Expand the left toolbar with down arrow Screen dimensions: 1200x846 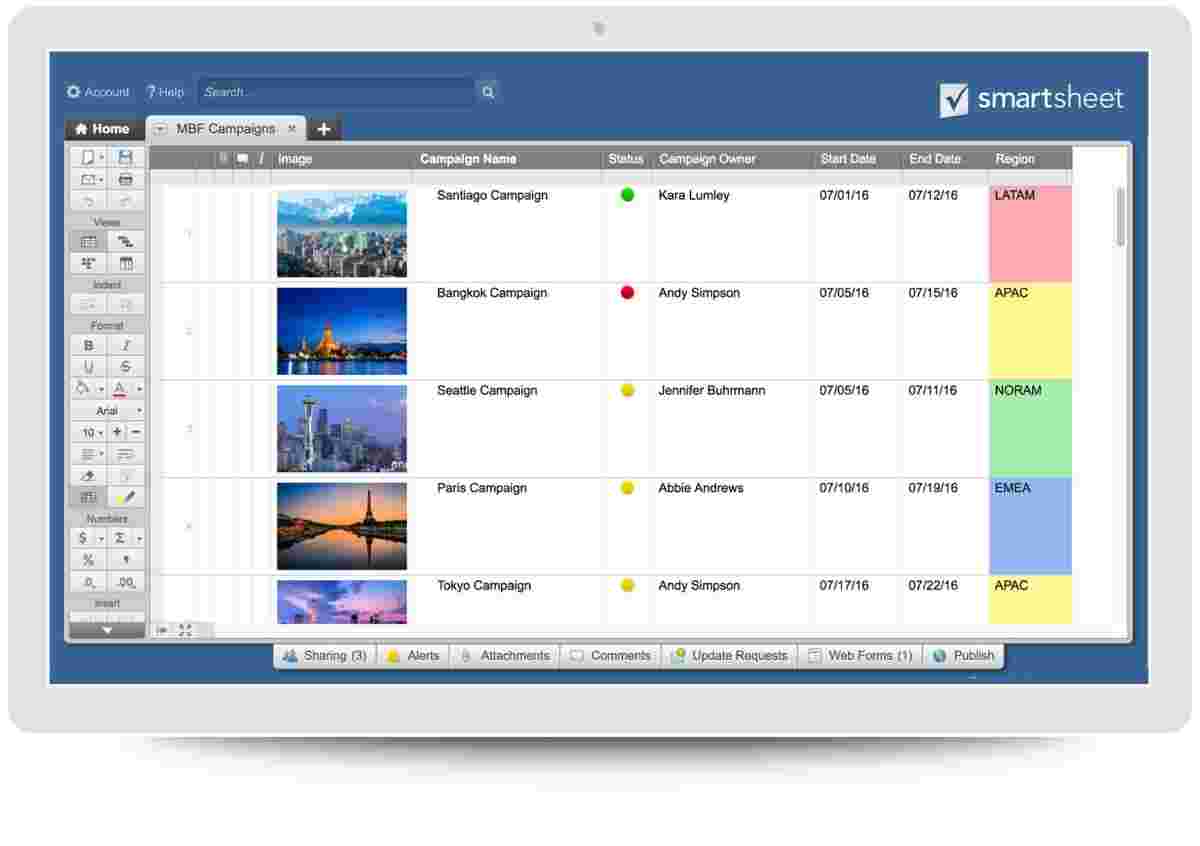107,631
